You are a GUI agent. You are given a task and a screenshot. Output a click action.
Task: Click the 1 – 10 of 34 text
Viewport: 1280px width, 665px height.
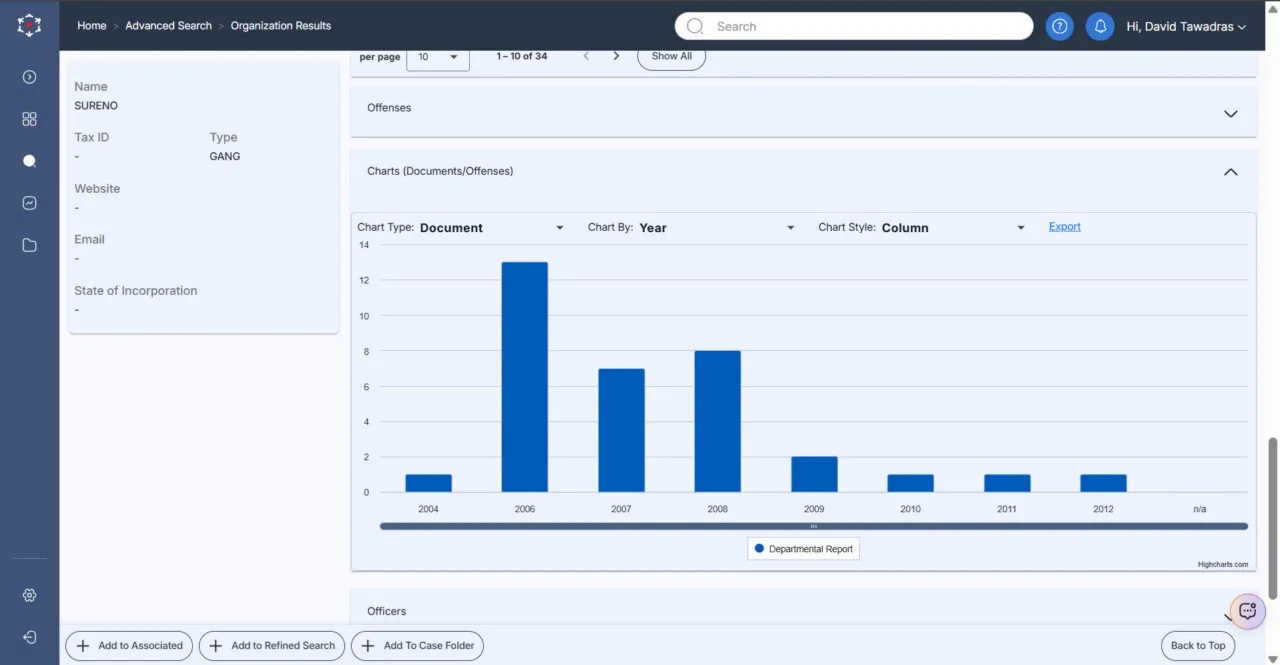tap(522, 56)
